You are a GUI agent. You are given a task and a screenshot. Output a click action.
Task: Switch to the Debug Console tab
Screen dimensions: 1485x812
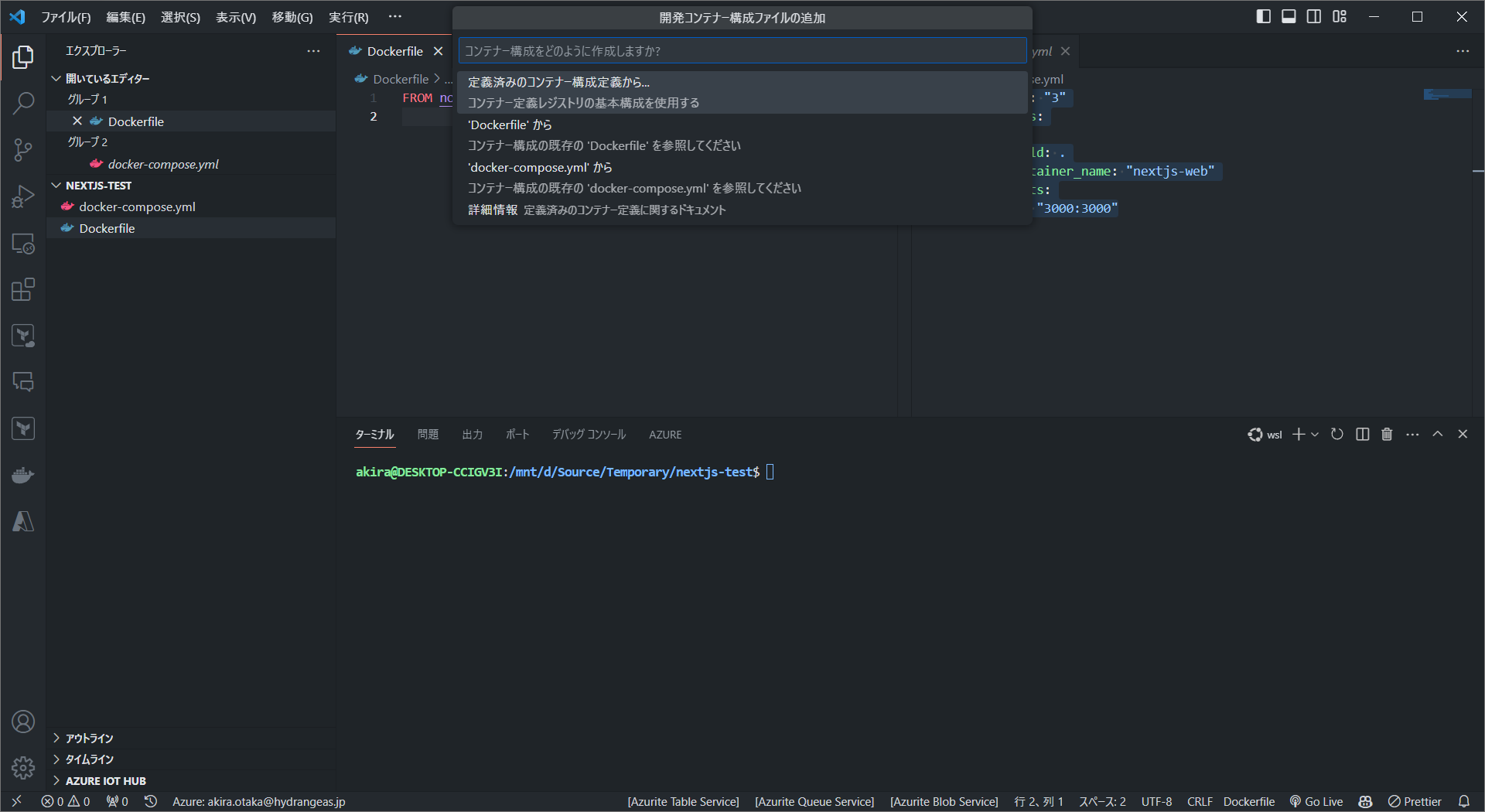point(589,435)
